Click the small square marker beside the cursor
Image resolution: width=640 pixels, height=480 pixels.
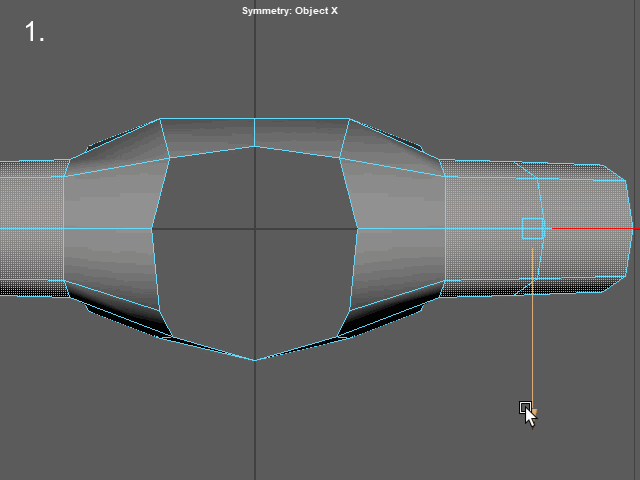pos(525,407)
